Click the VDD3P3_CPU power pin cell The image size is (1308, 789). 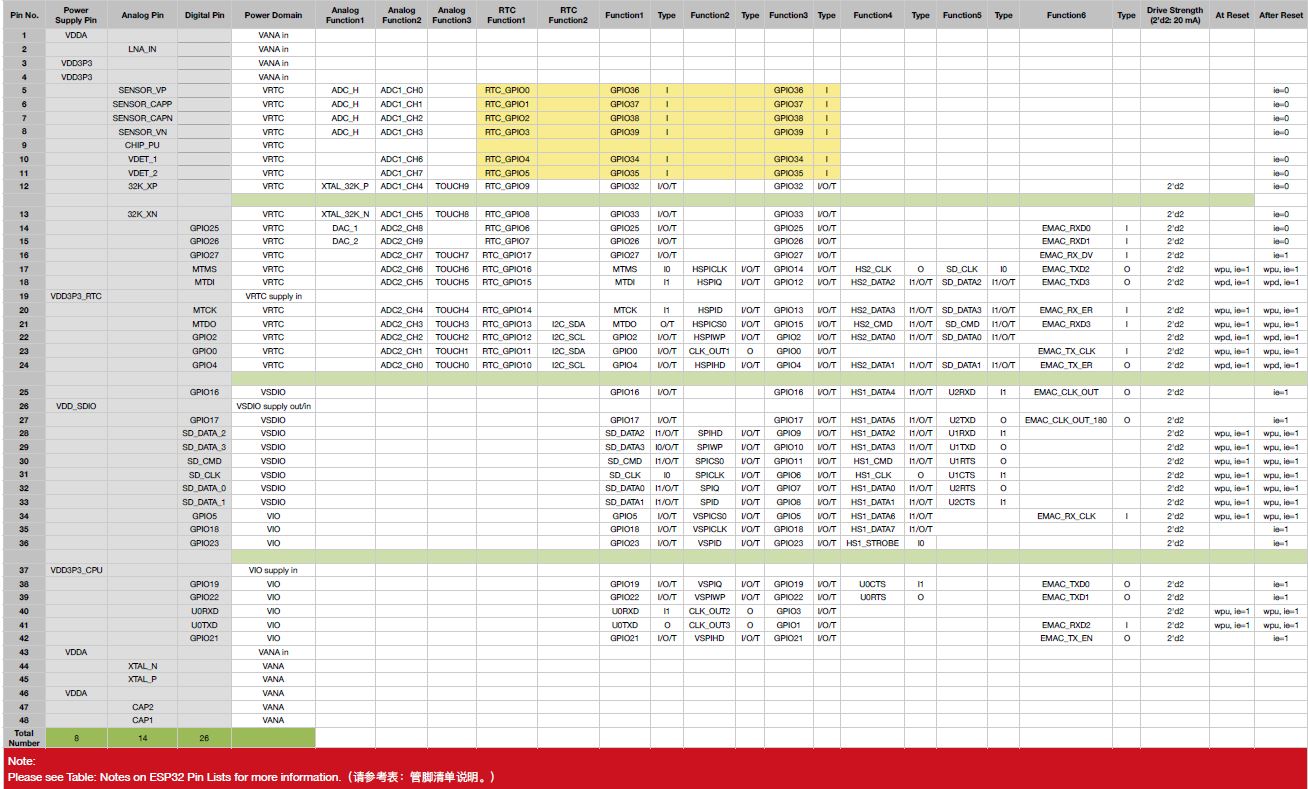(x=77, y=570)
